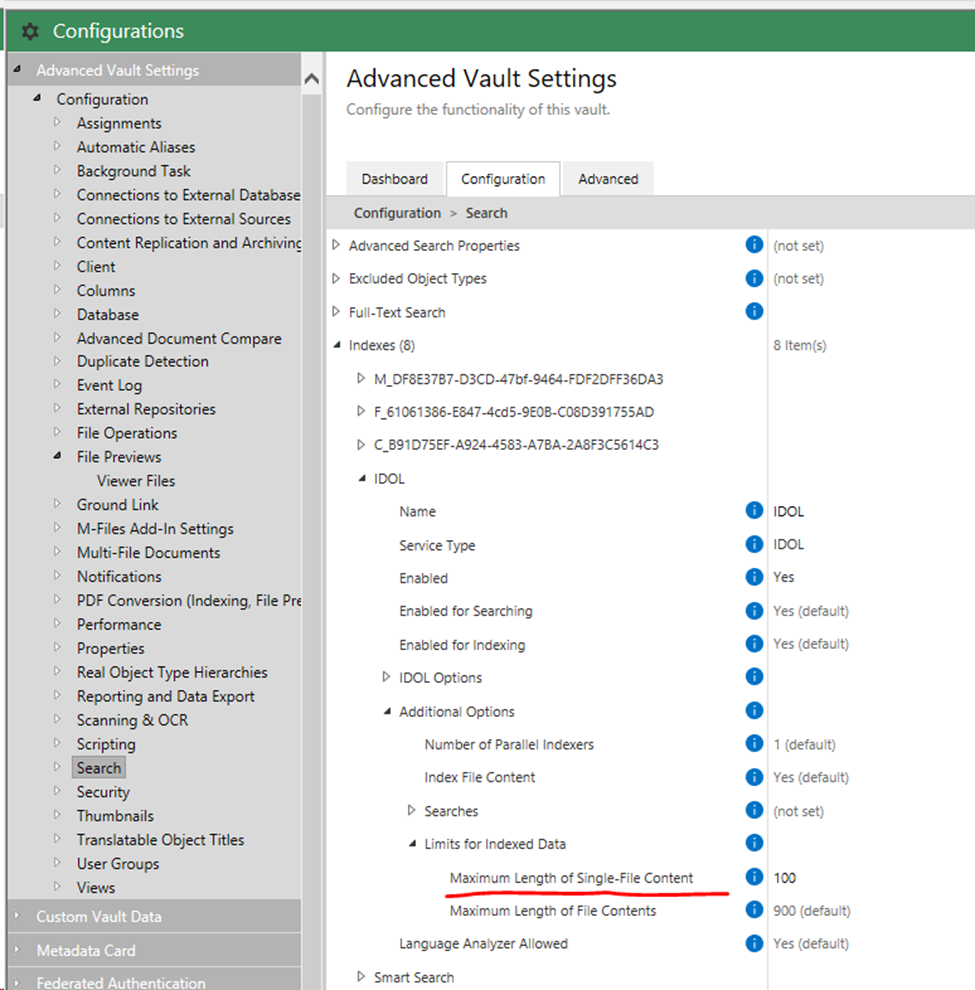Select Automatic Aliases in the tree
Screen dimensions: 975x990
coord(136,147)
